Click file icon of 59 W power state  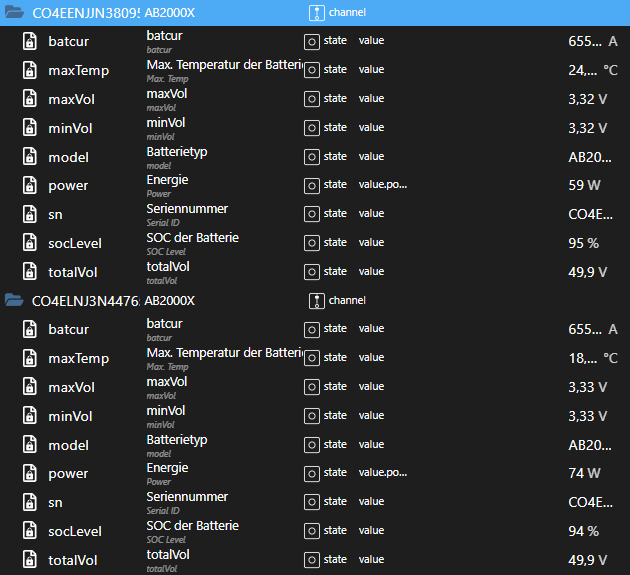click(x=30, y=185)
